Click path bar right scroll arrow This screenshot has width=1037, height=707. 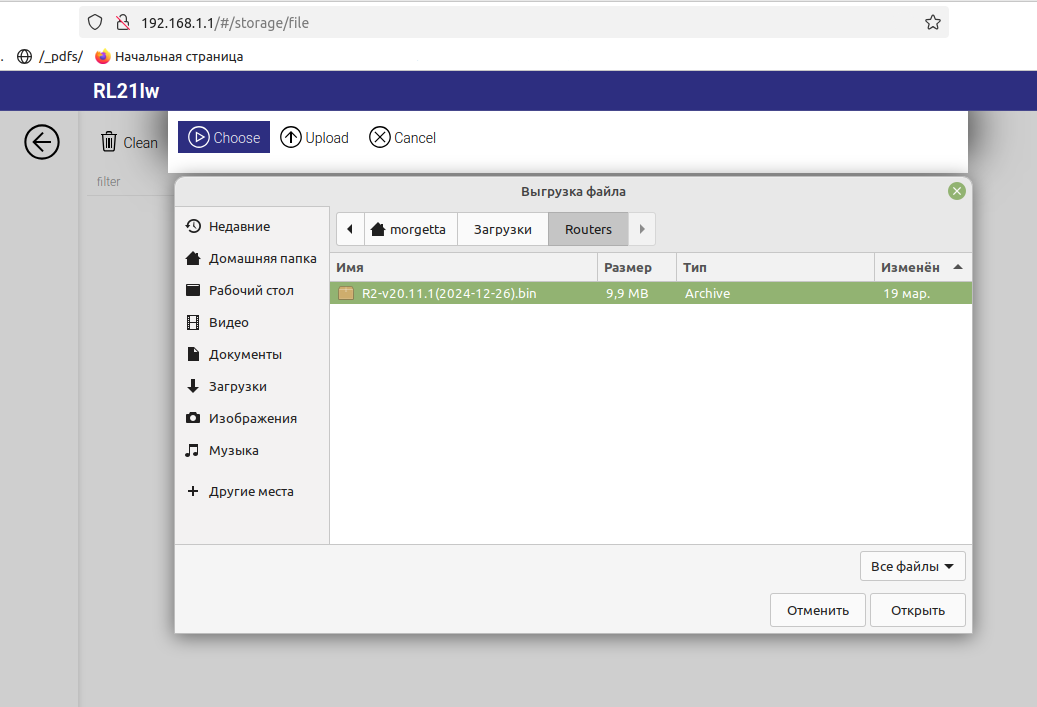click(641, 230)
